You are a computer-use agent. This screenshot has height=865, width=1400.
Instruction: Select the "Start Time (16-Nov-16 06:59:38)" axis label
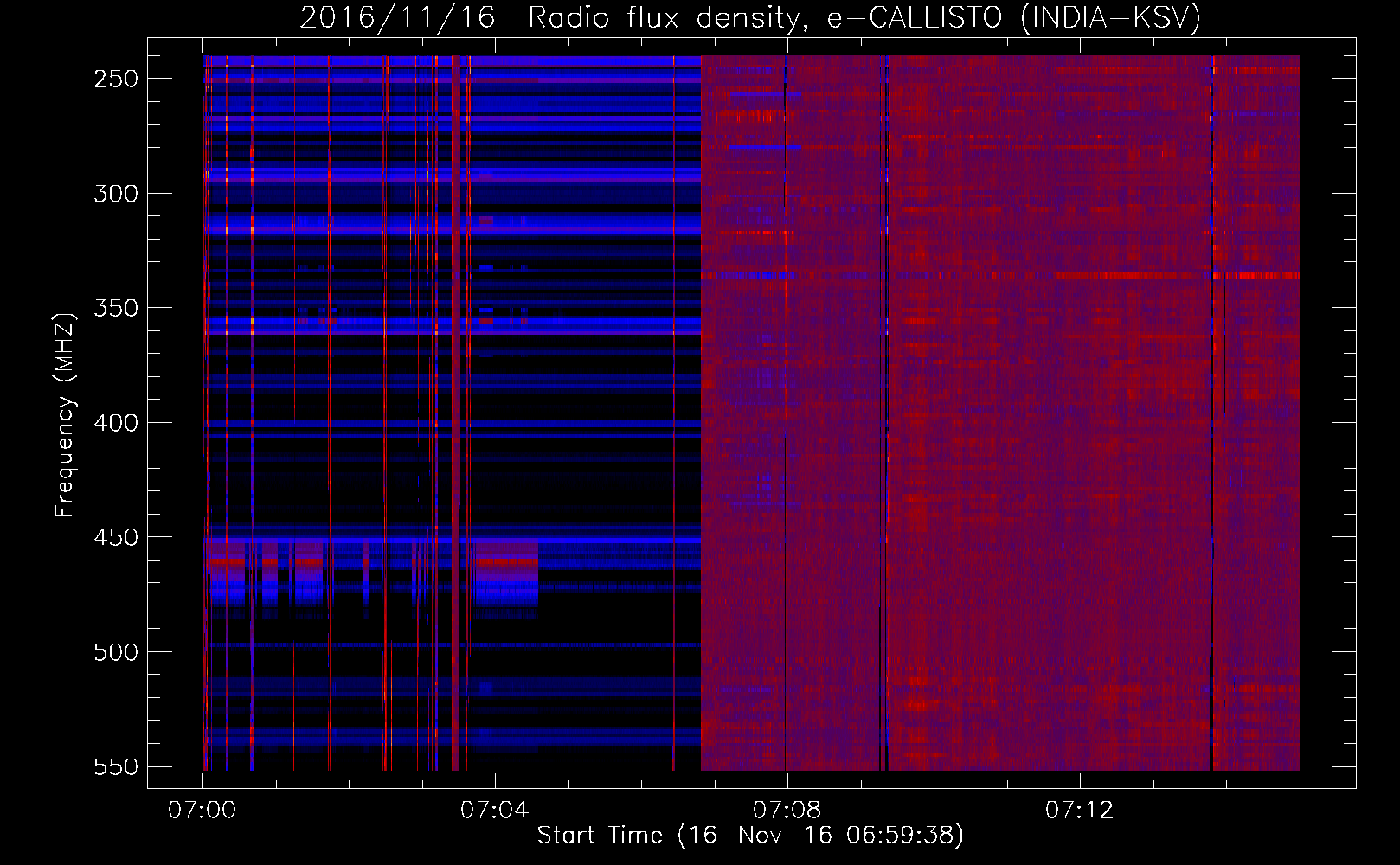point(750,836)
